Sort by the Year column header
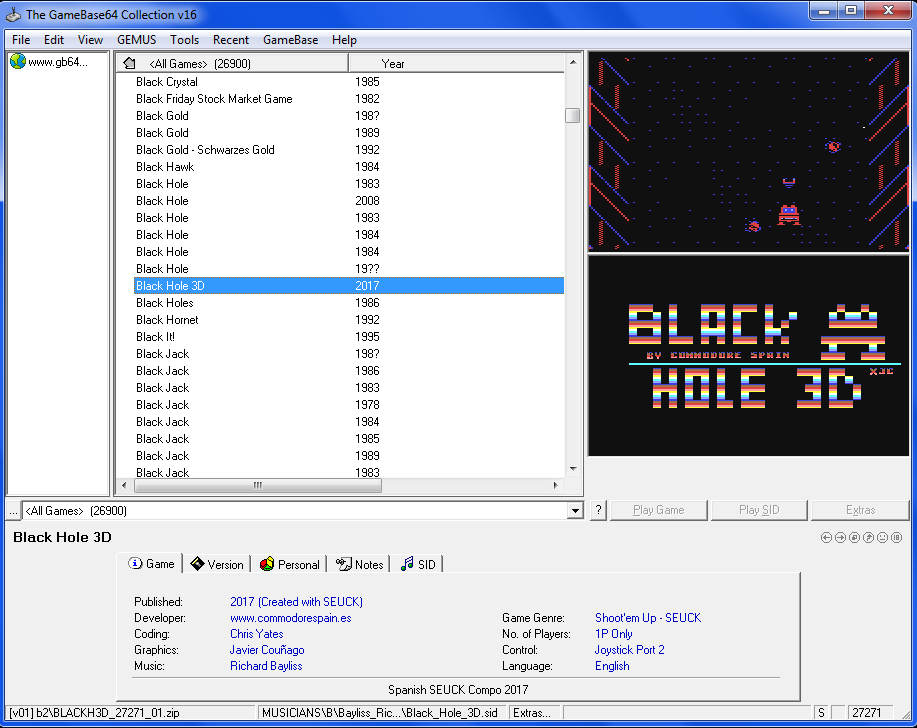Image resolution: width=917 pixels, height=728 pixels. click(456, 63)
